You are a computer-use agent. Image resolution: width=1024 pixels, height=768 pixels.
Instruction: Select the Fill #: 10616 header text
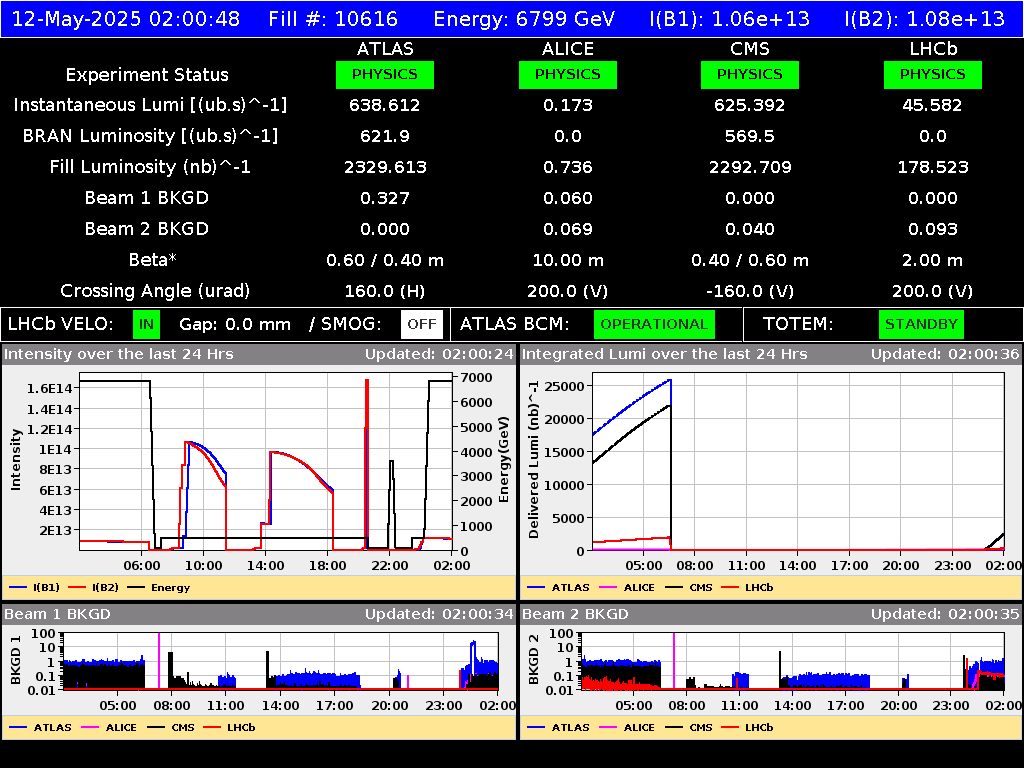333,19
